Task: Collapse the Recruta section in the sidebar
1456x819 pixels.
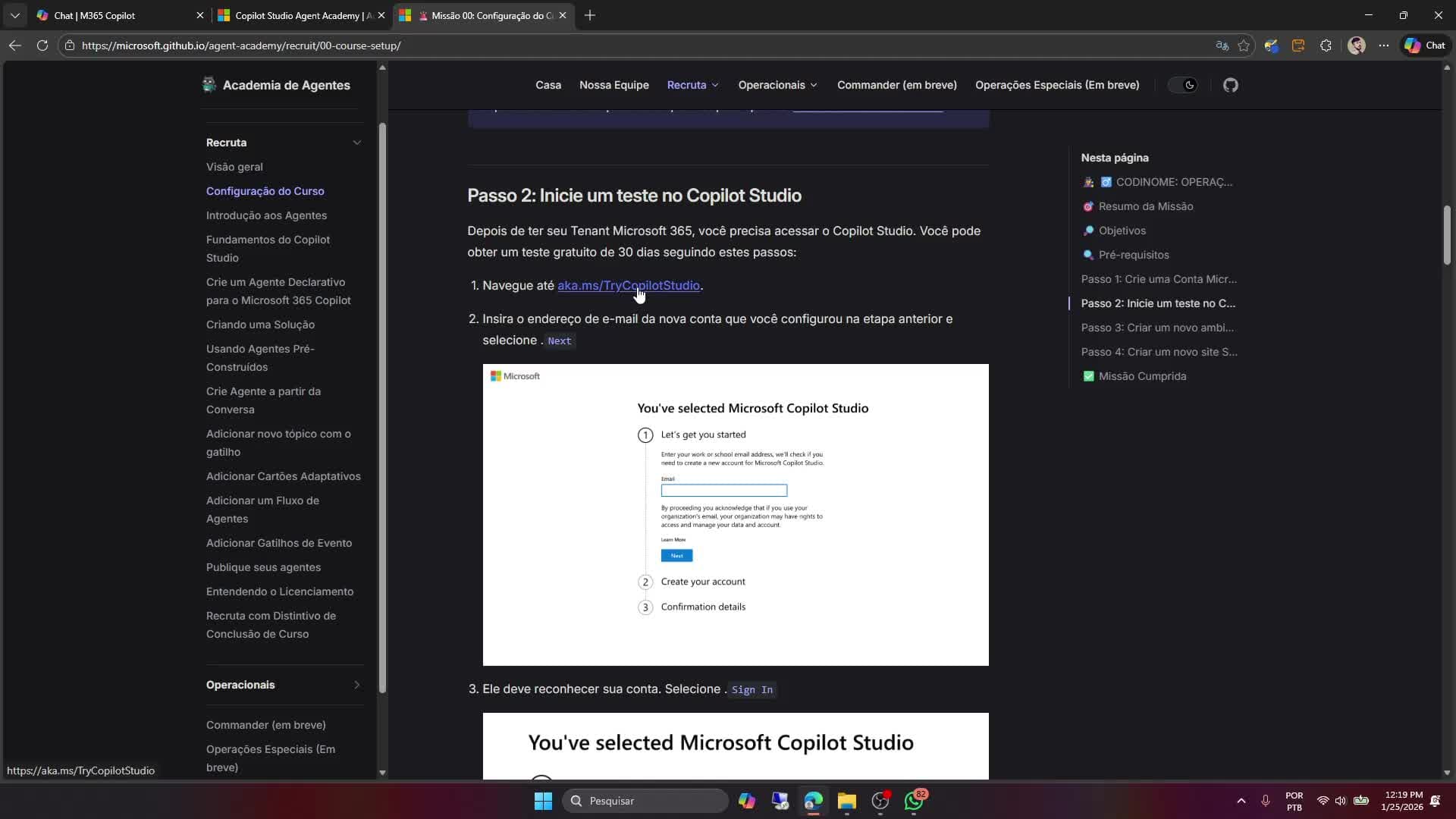Action: point(356,143)
